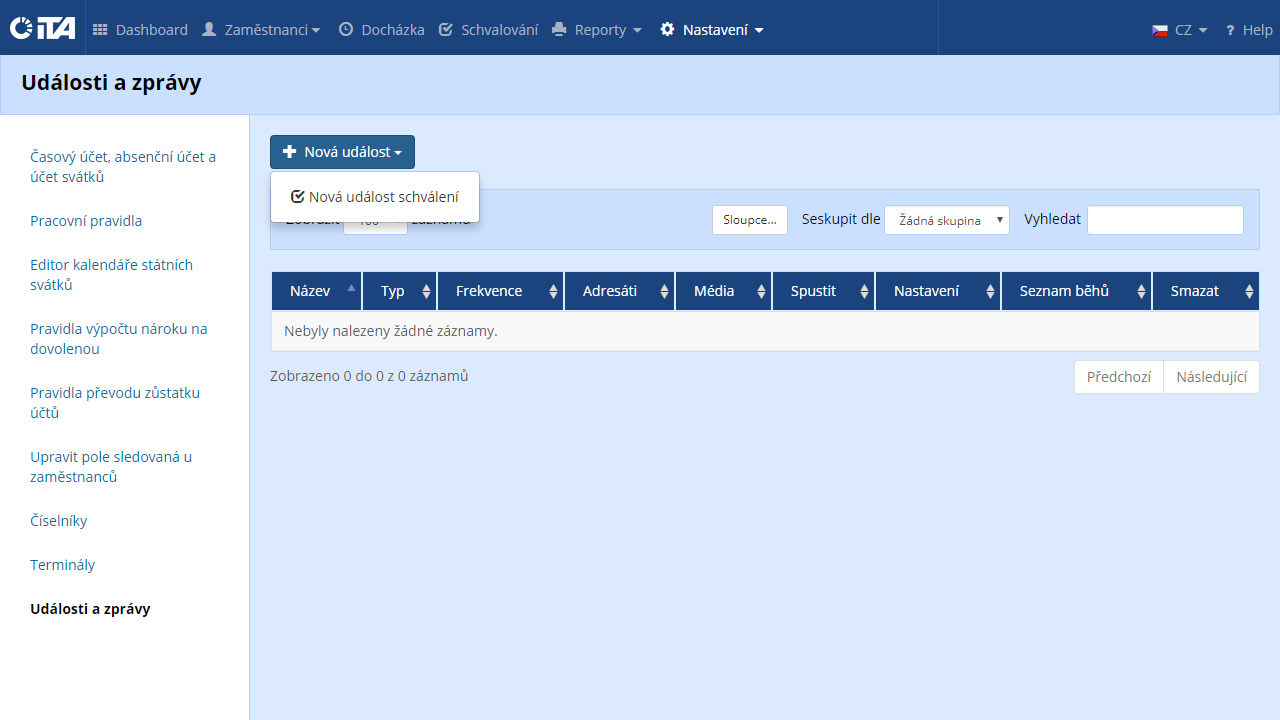Screen dimensions: 1280x720
Task: Click the Vyhledat search field
Action: tap(1165, 220)
